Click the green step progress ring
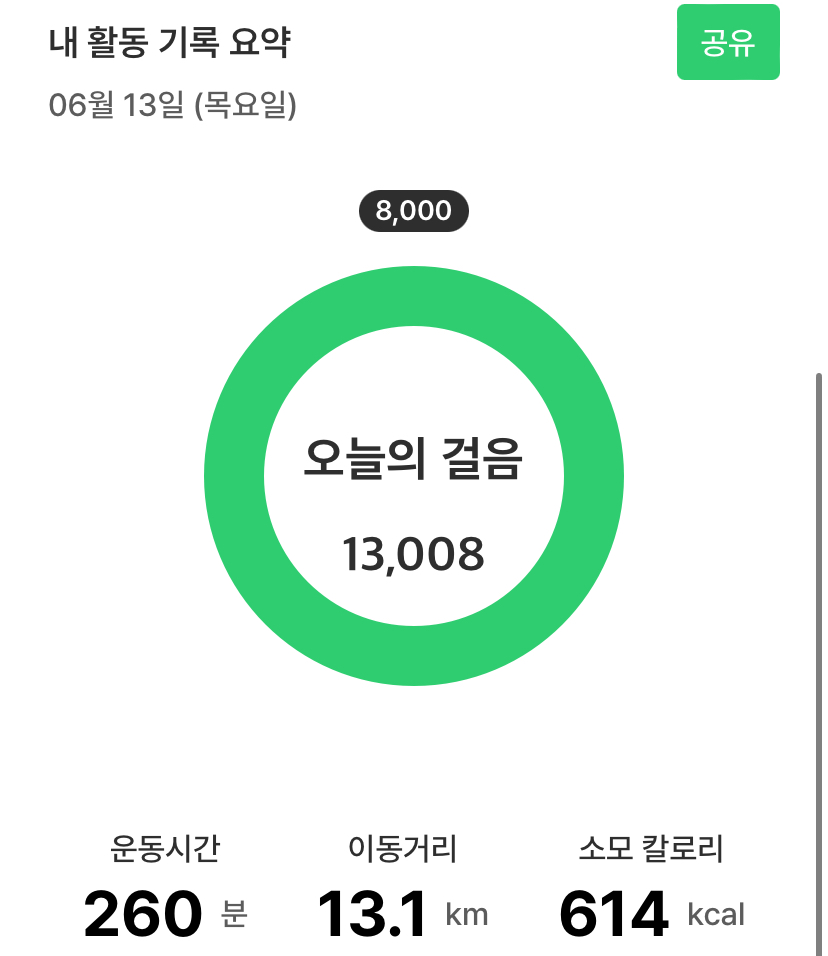The height and width of the screenshot is (956, 828). coord(234,476)
